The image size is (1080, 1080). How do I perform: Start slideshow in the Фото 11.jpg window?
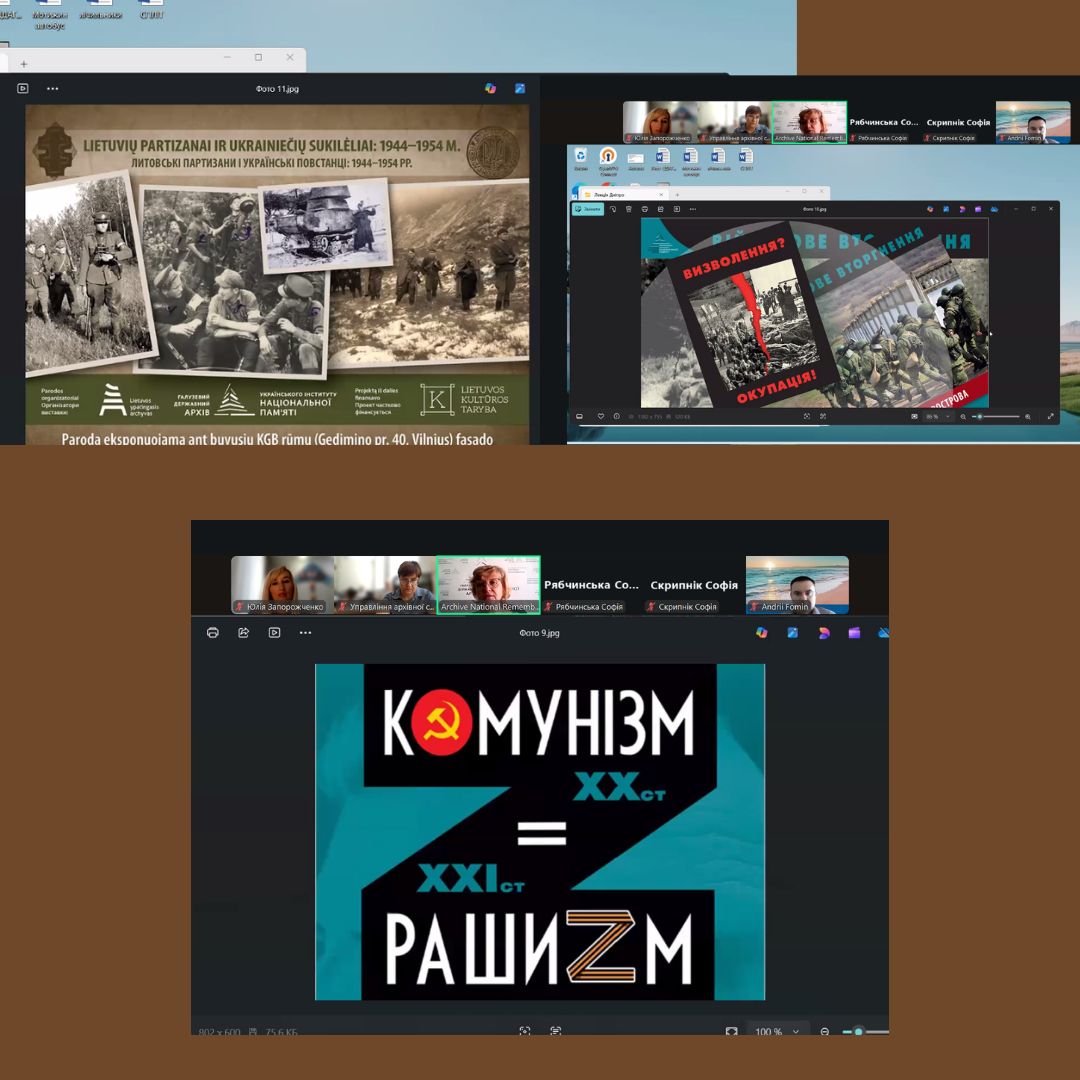point(23,88)
